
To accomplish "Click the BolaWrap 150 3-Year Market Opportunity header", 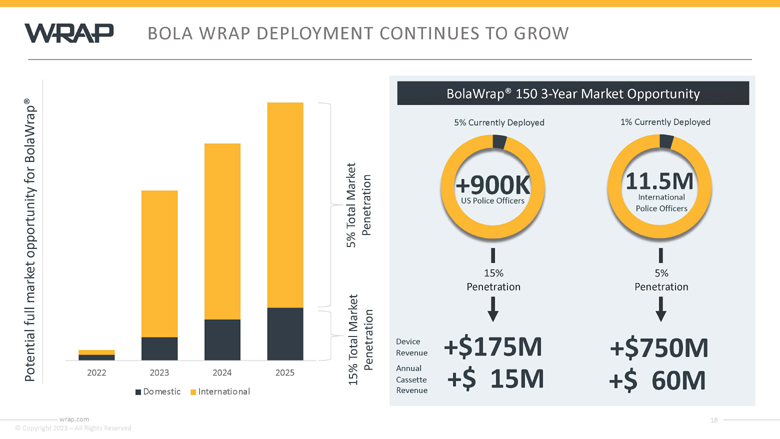I will pyautogui.click(x=574, y=94).
